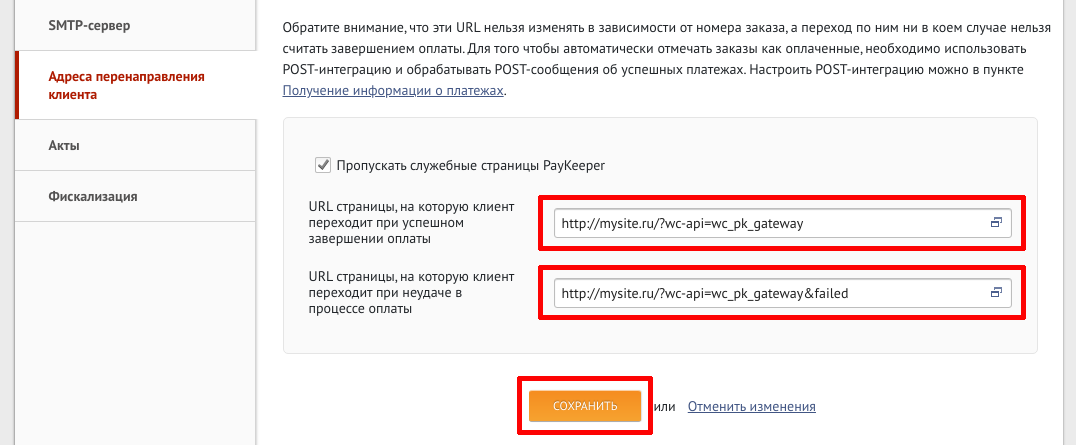Focus the failed payment URL input field

770,293
